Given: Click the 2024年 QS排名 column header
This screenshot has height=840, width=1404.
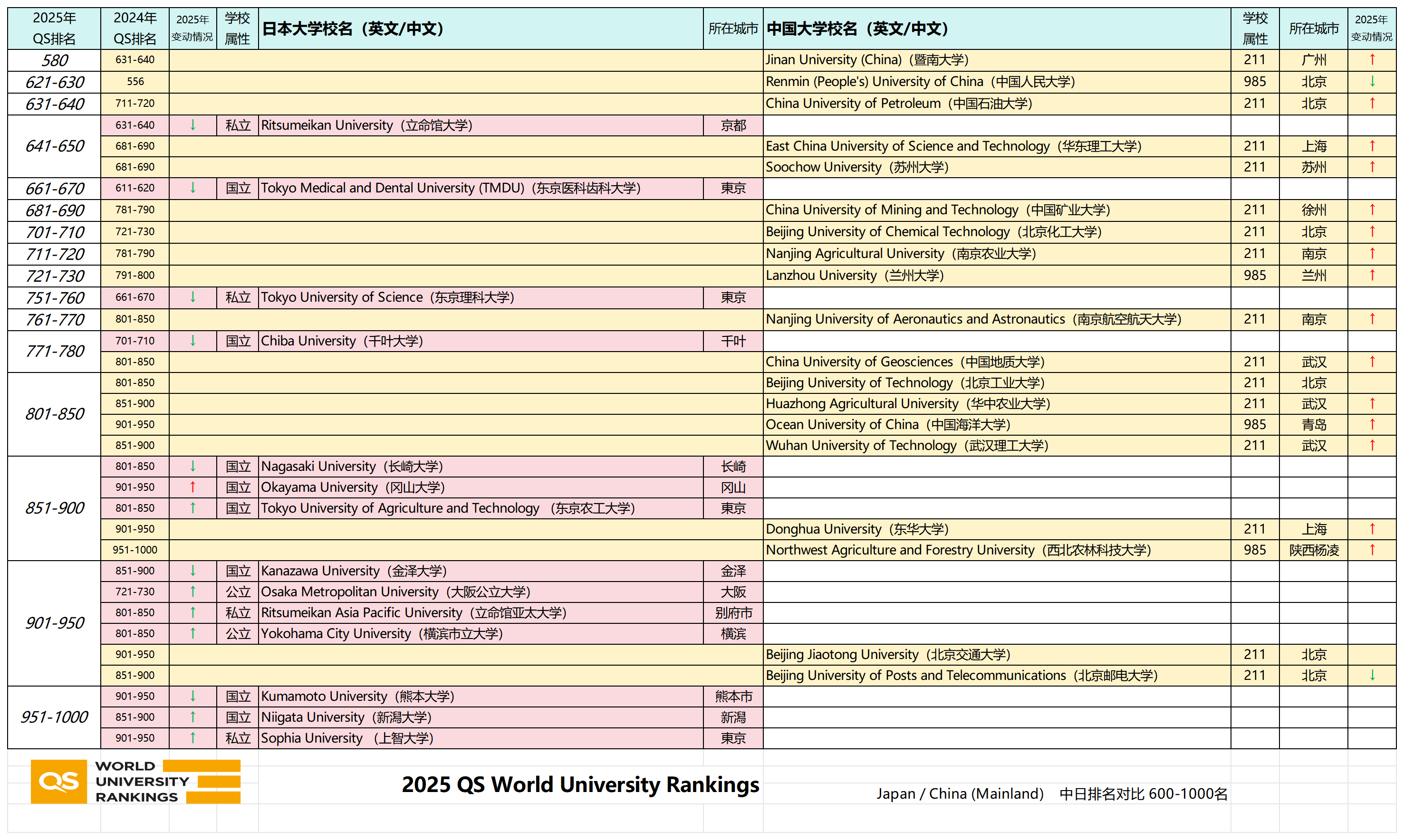Looking at the screenshot, I should pyautogui.click(x=135, y=29).
